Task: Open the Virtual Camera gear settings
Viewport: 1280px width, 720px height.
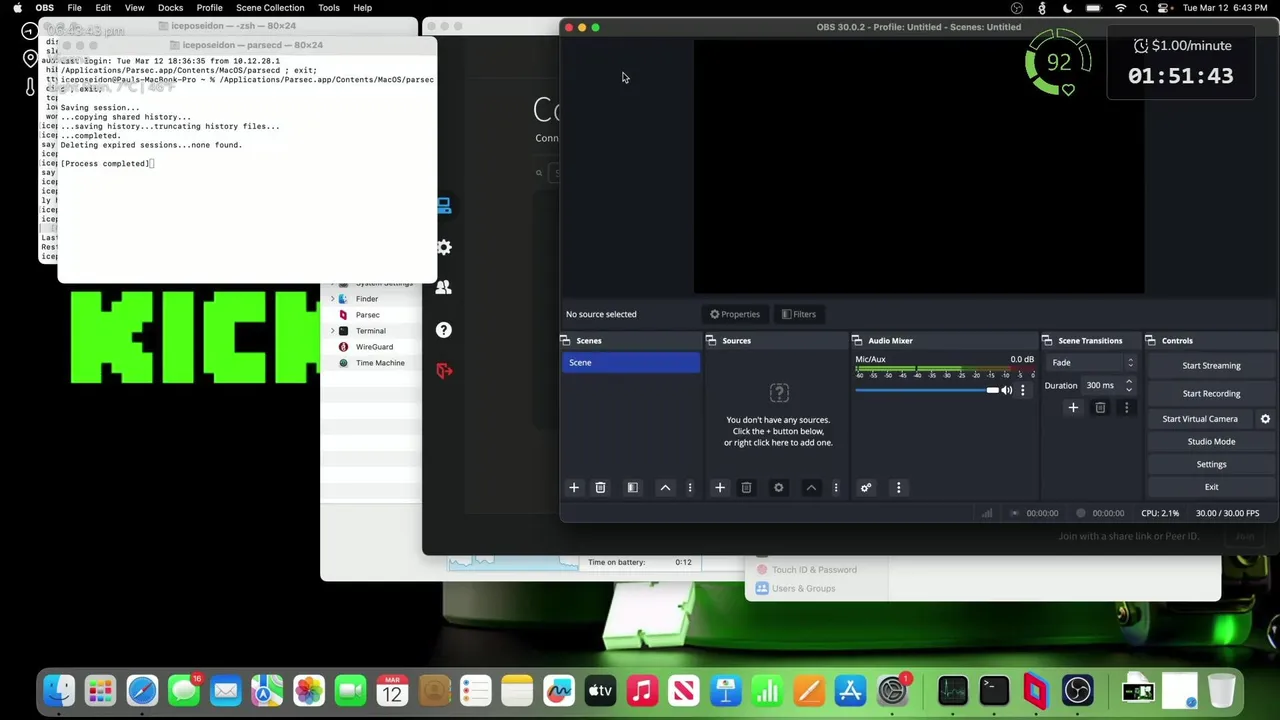Action: click(x=1265, y=419)
